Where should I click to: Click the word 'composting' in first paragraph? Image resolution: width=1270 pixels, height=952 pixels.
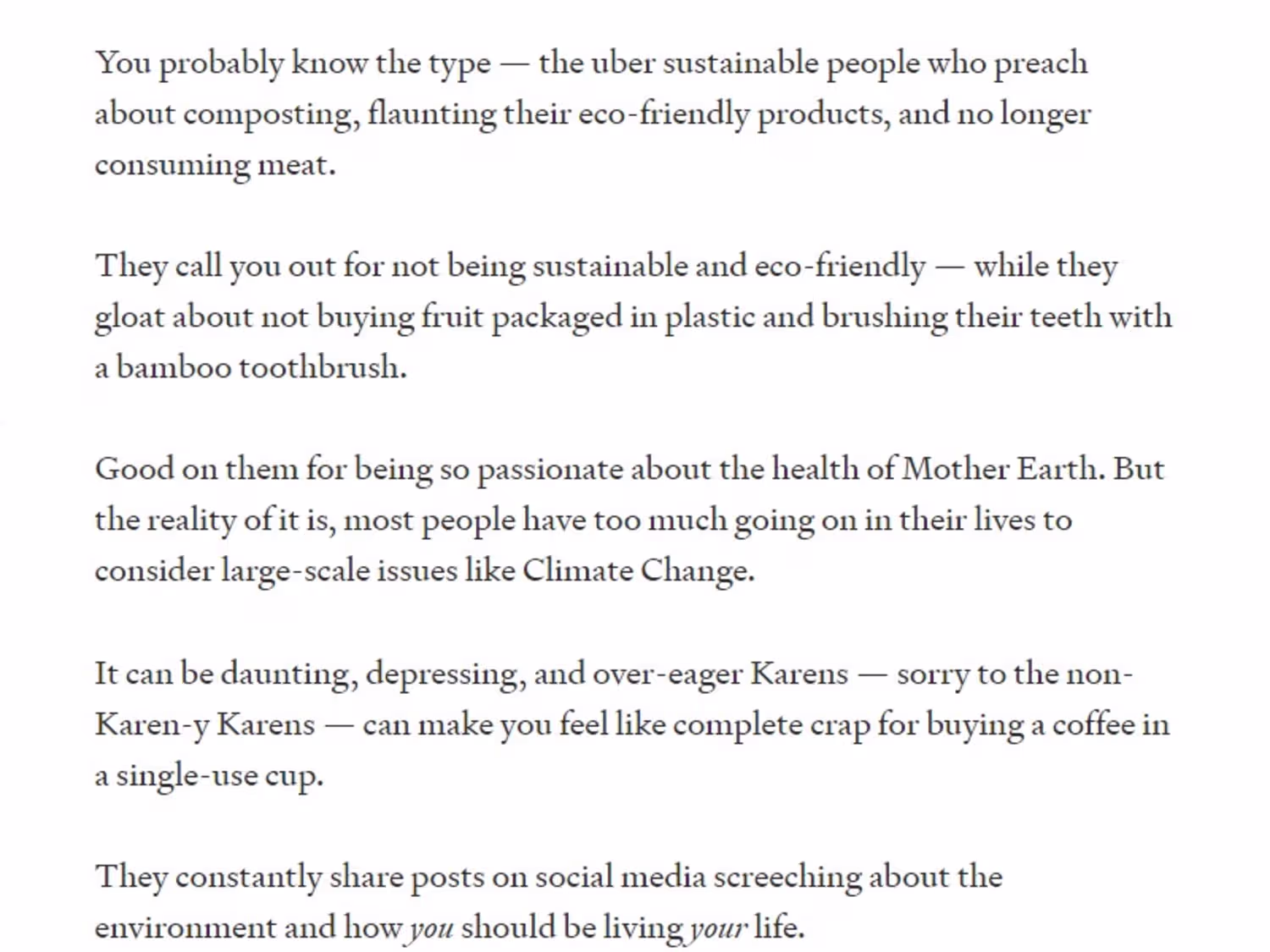(270, 114)
